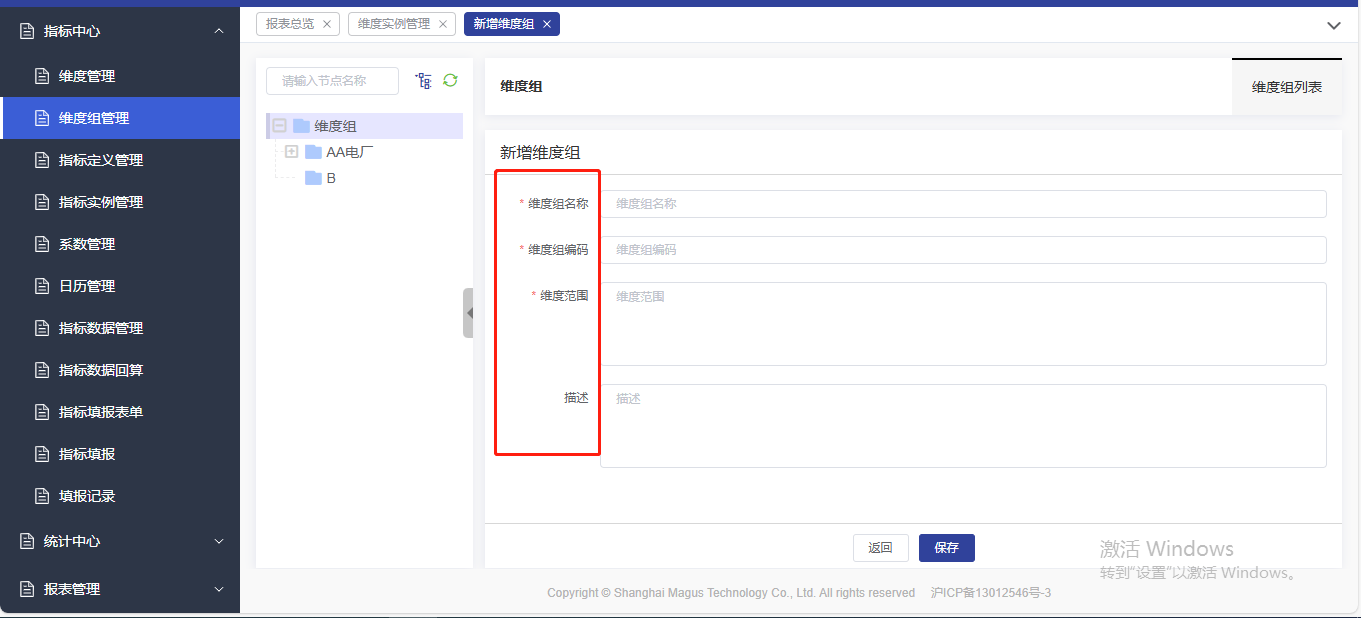1361x618 pixels.
Task: Open the tab list dropdown chevron at top right
Action: pyautogui.click(x=1333, y=25)
